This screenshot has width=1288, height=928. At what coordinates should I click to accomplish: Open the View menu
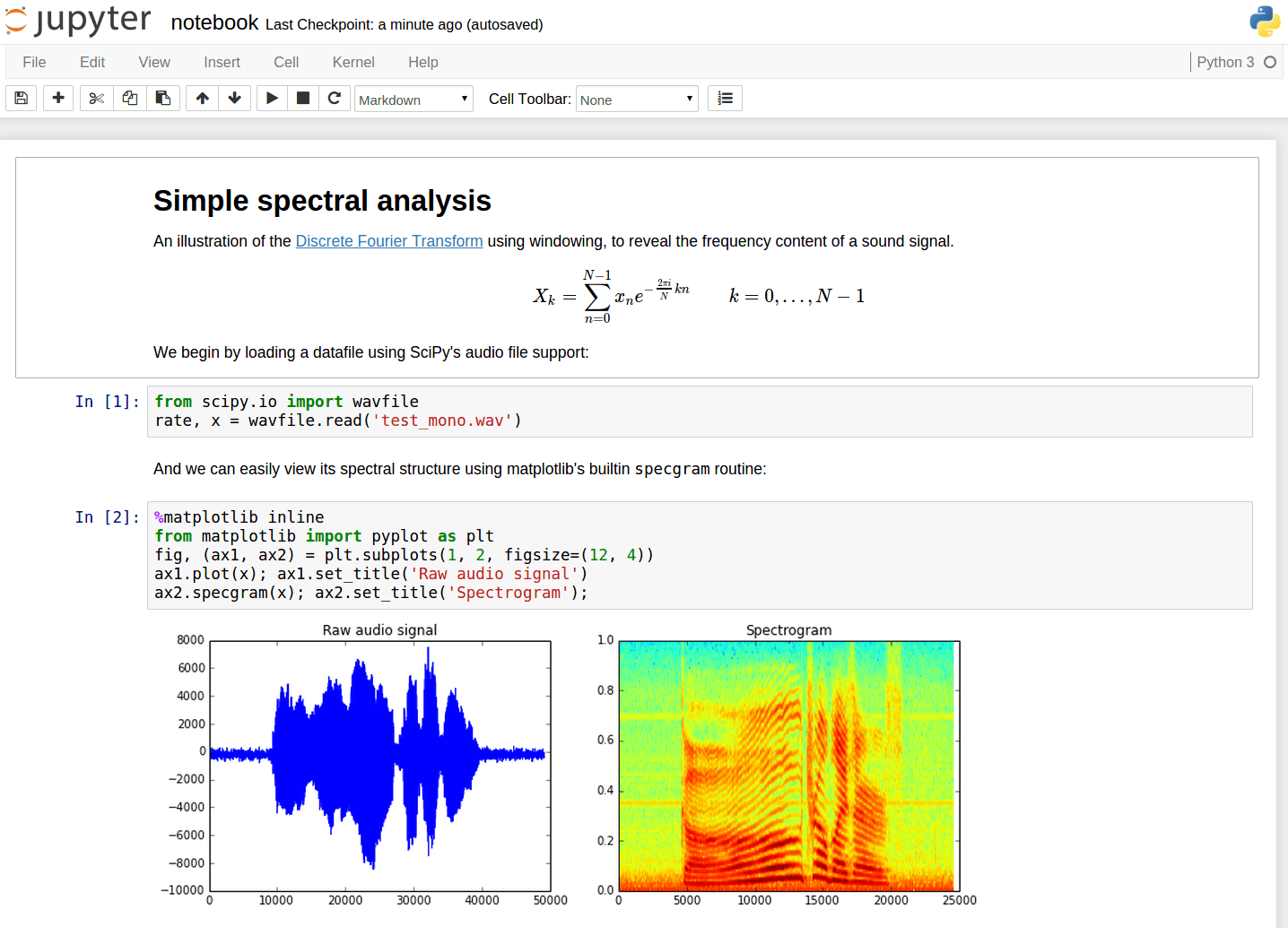tap(154, 62)
